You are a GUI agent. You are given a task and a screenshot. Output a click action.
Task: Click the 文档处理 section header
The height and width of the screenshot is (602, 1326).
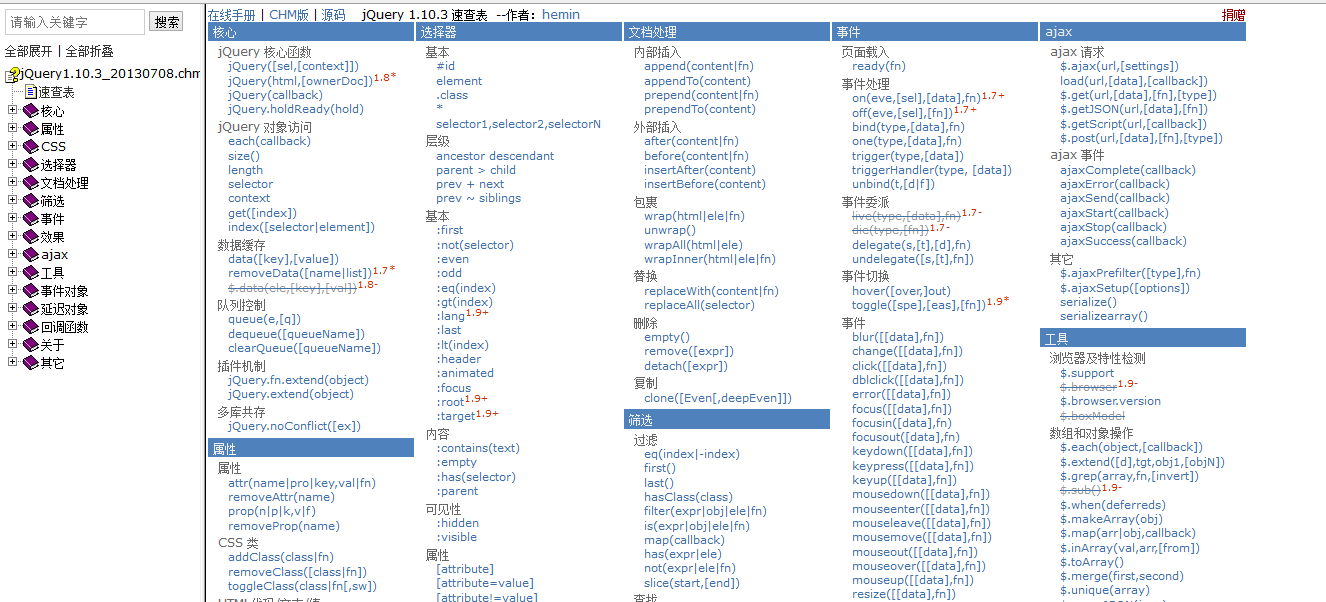point(726,32)
